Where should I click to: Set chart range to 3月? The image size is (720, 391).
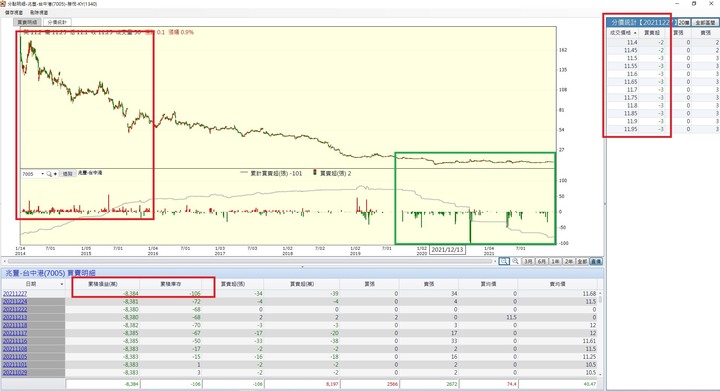point(529,261)
